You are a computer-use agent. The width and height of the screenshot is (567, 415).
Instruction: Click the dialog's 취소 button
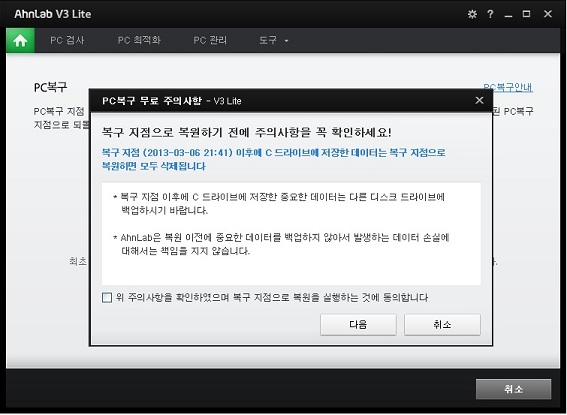coord(442,324)
